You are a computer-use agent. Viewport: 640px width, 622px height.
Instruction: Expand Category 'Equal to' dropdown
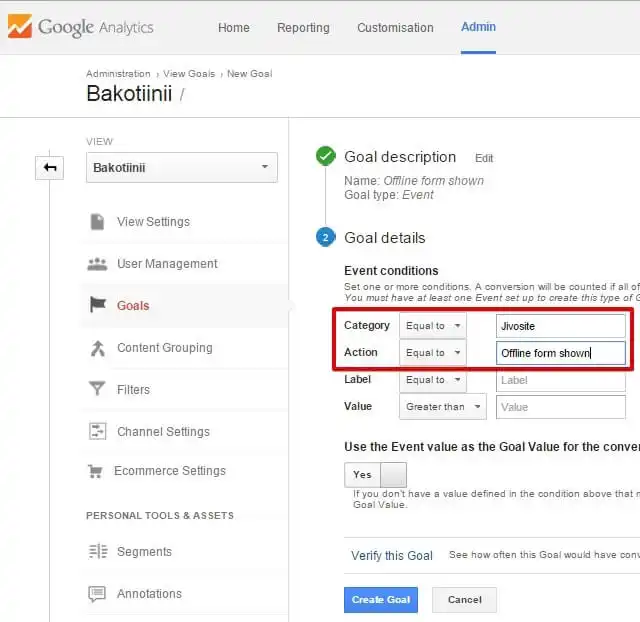pos(432,326)
